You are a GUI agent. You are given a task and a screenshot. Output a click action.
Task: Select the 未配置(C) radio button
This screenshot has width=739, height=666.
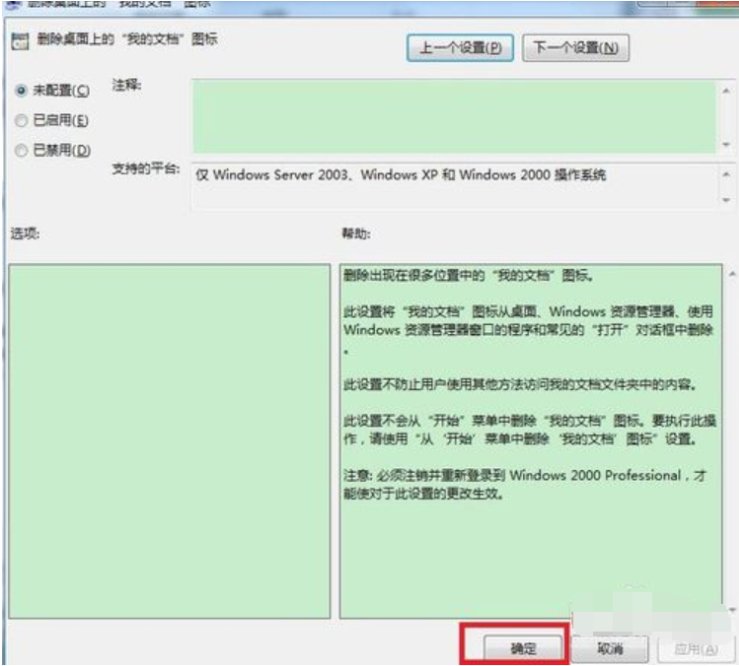pos(21,90)
